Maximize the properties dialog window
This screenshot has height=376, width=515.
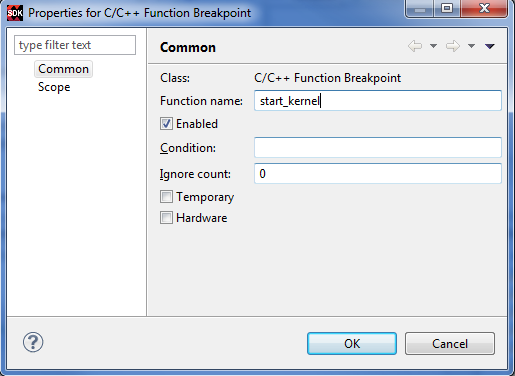pos(447,8)
